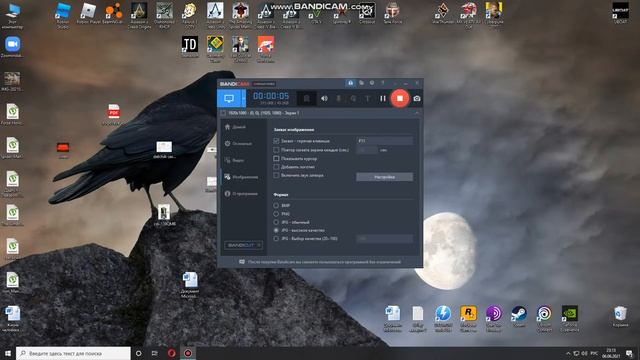This screenshot has height=360, width=640.
Task: Open the Zoom desktop icon
Action: 12,47
